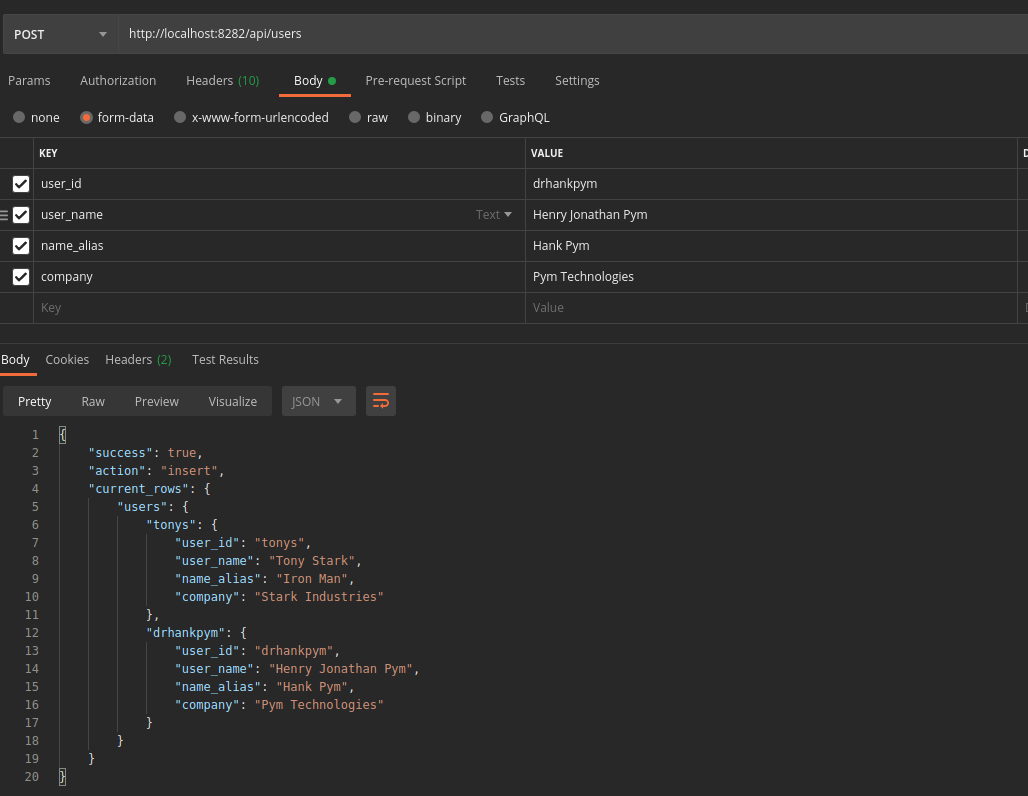Uncheck the name_alias row checkbox
1028x796 pixels.
click(x=21, y=246)
